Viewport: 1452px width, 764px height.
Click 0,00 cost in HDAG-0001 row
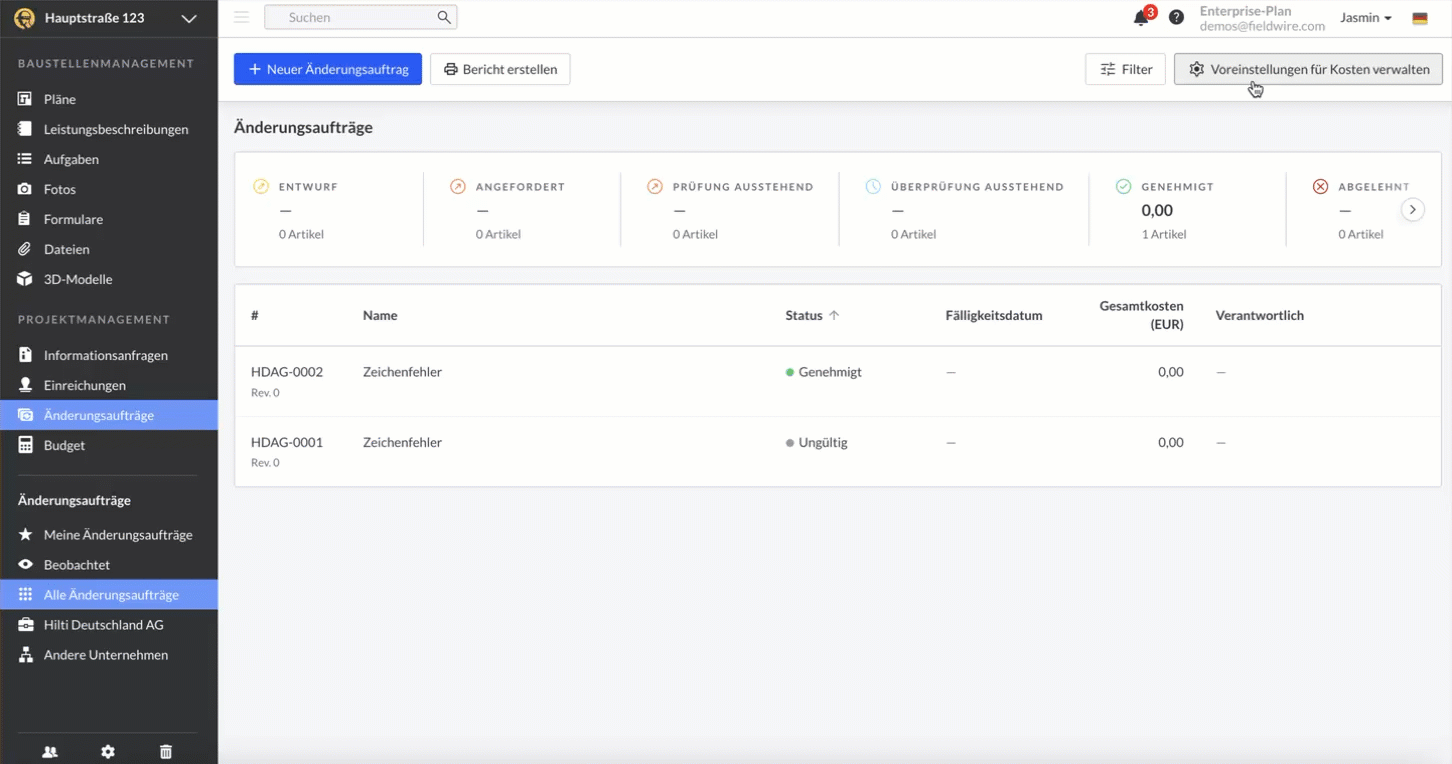click(1171, 442)
